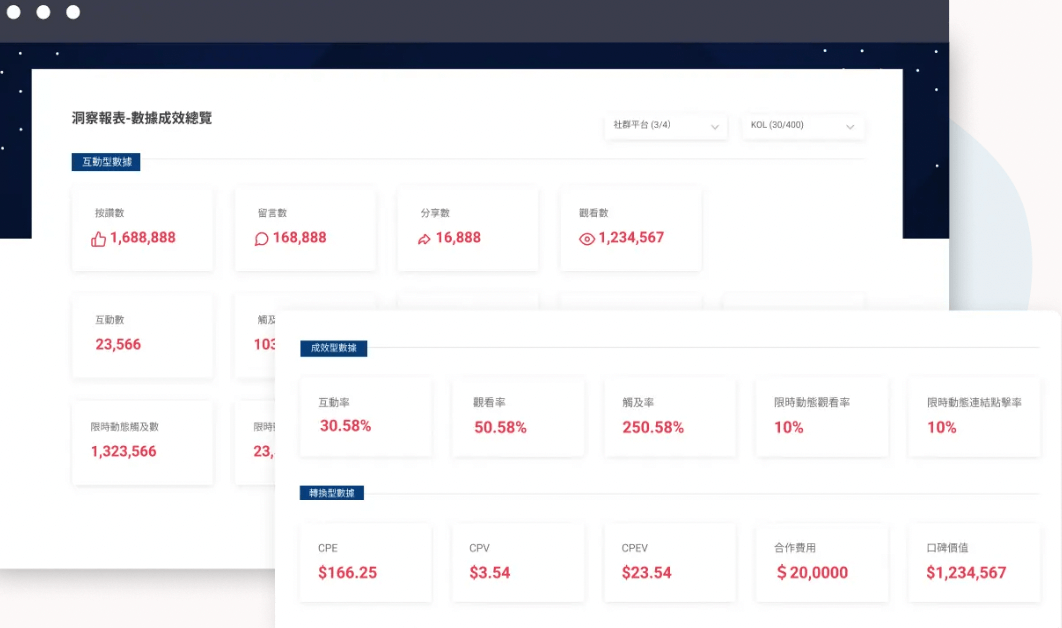Click the second white window control dot
This screenshot has width=1062, height=628.
(x=43, y=12)
